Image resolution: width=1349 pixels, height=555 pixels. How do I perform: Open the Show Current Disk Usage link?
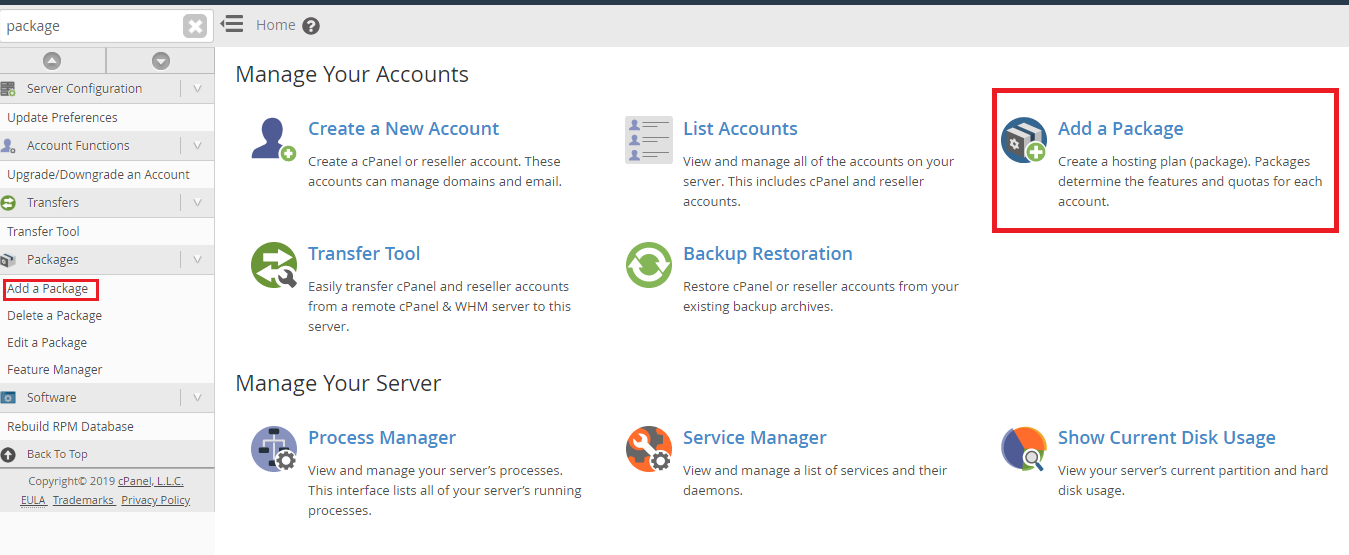(1167, 438)
